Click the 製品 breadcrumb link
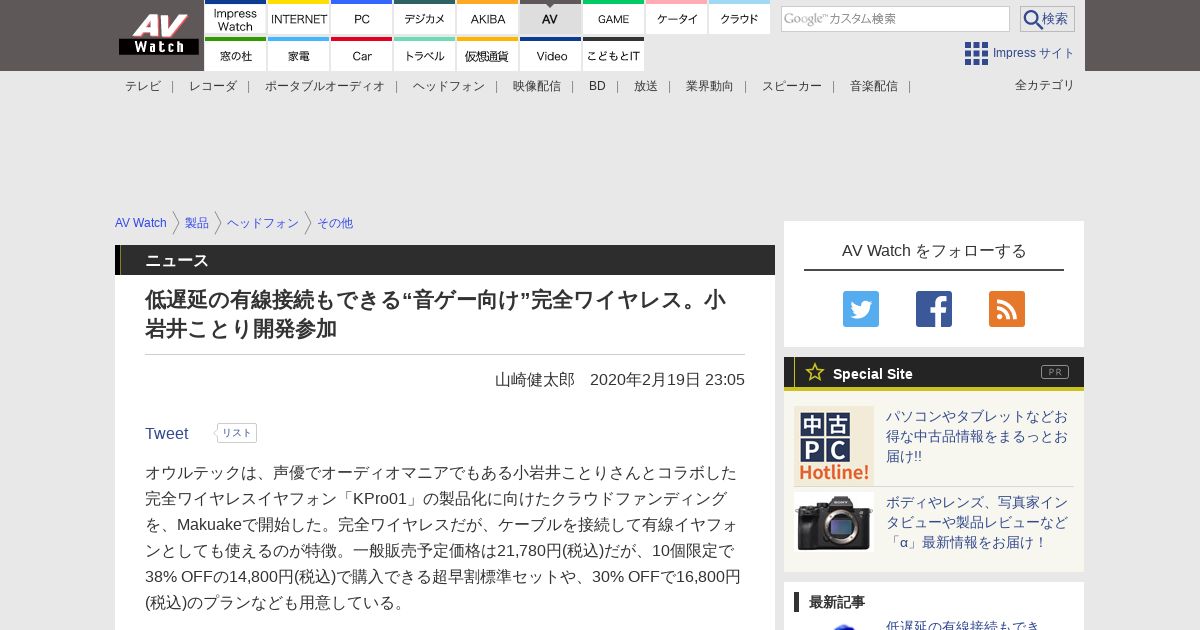 (x=197, y=223)
